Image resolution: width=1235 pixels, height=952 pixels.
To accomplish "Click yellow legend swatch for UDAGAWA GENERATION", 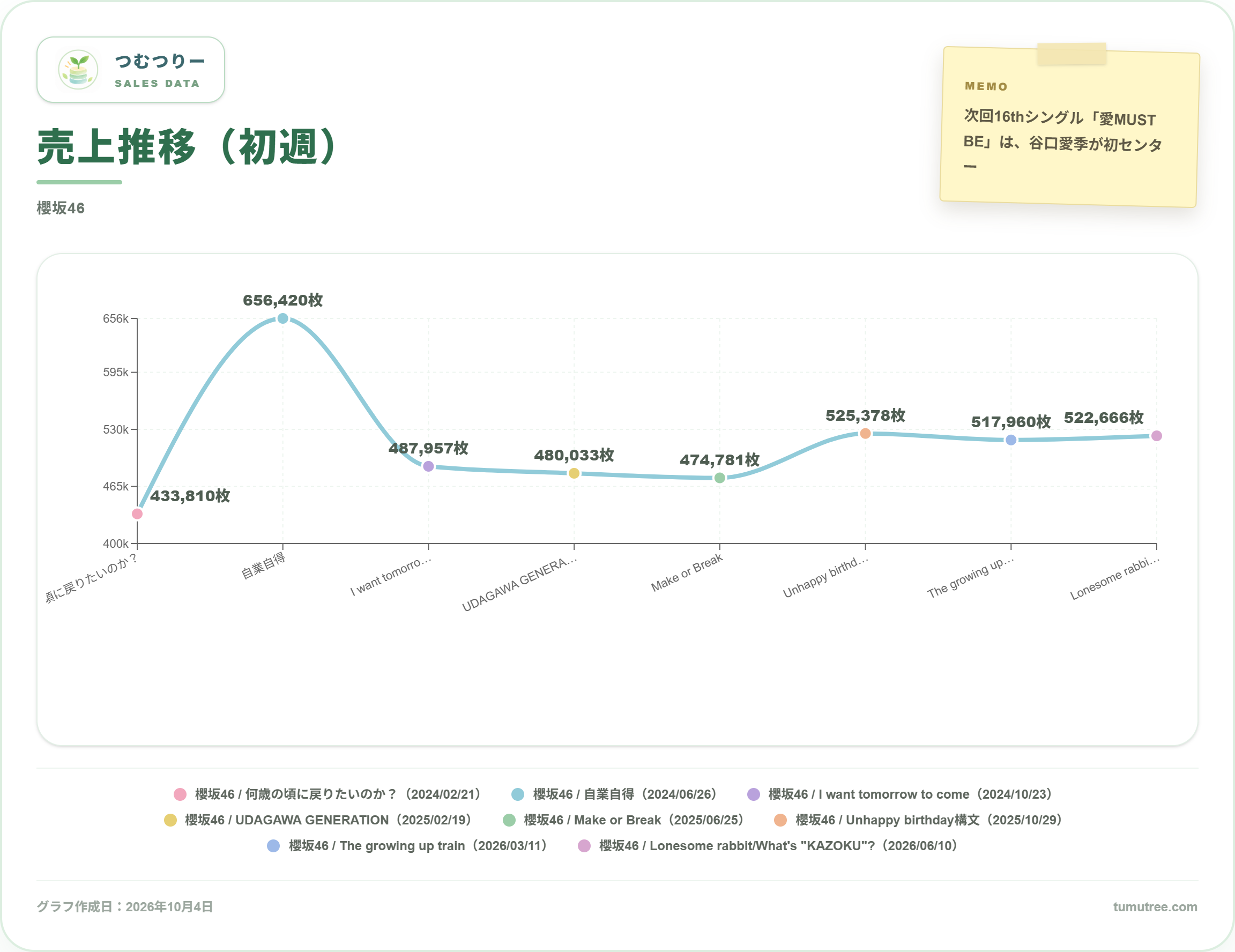I will [x=170, y=820].
